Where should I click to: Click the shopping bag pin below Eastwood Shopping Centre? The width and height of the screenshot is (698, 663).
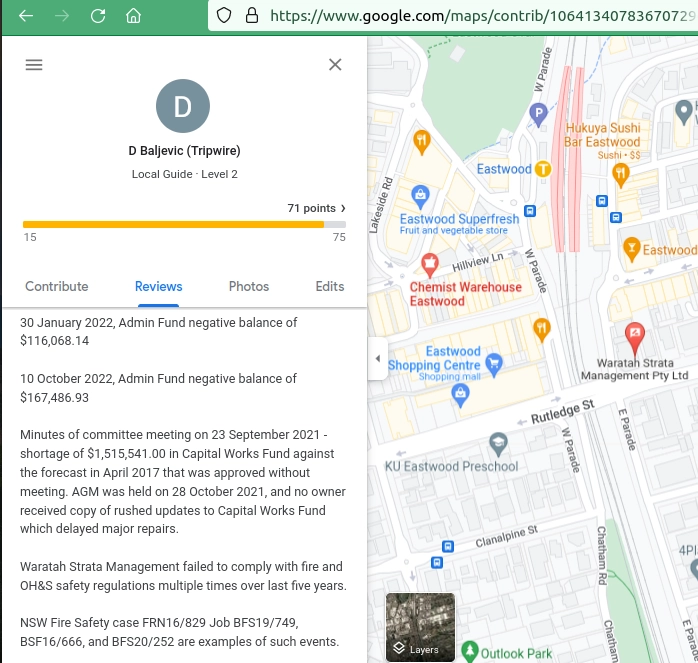coord(460,395)
